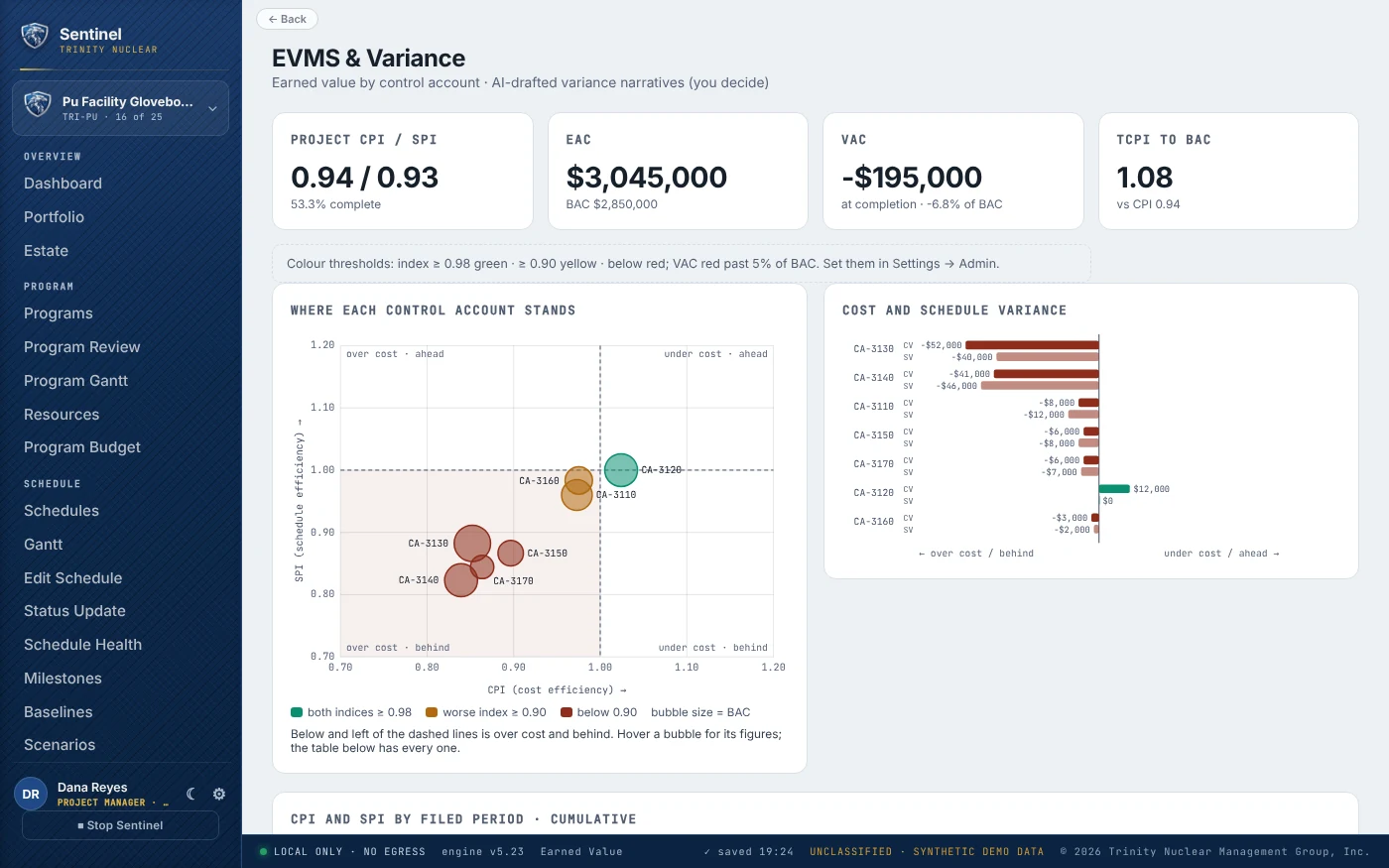Open Scenarios page
The image size is (1389, 868).
pos(60,745)
